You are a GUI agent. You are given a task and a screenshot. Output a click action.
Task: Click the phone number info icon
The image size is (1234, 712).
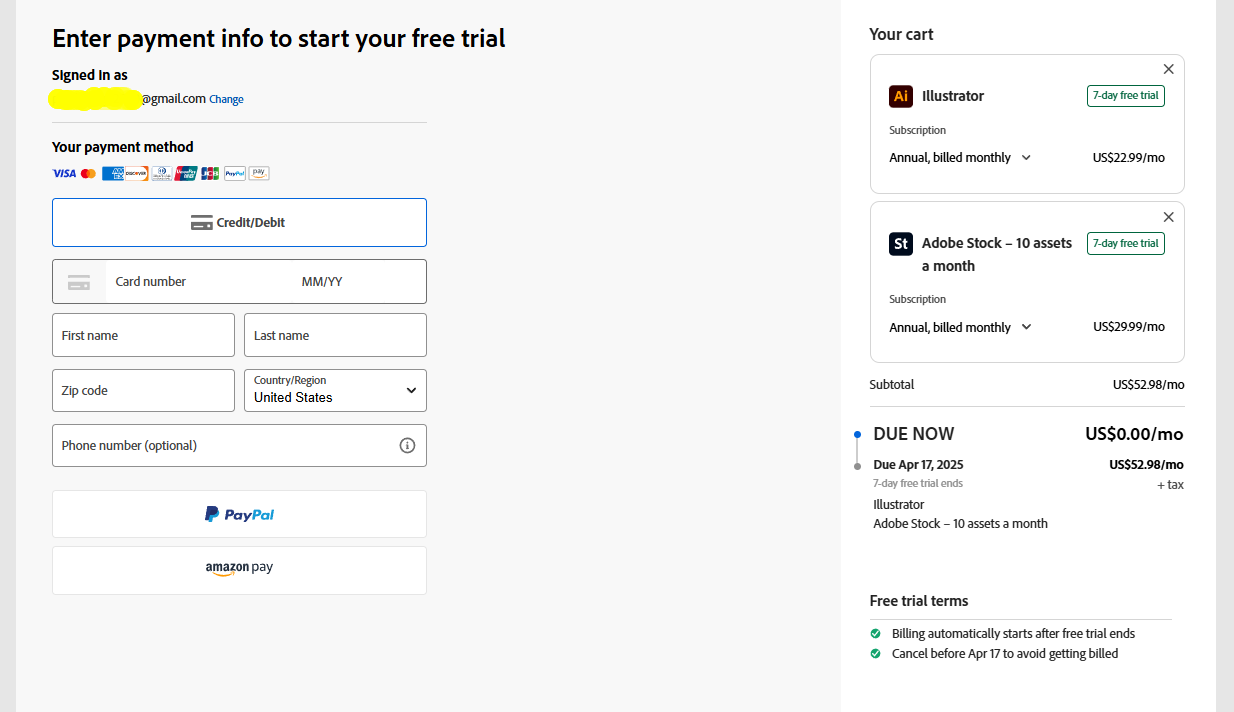(x=407, y=446)
